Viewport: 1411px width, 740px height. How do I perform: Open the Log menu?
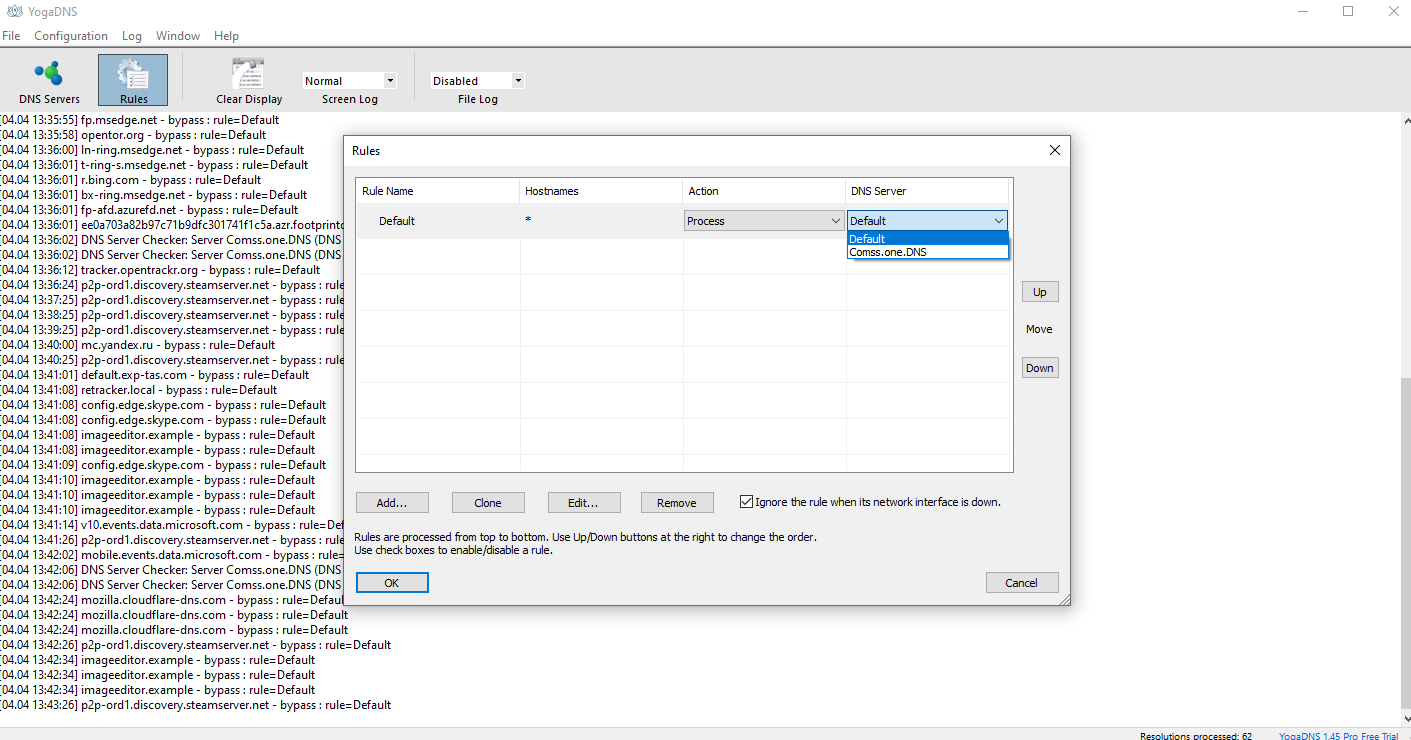tap(132, 36)
